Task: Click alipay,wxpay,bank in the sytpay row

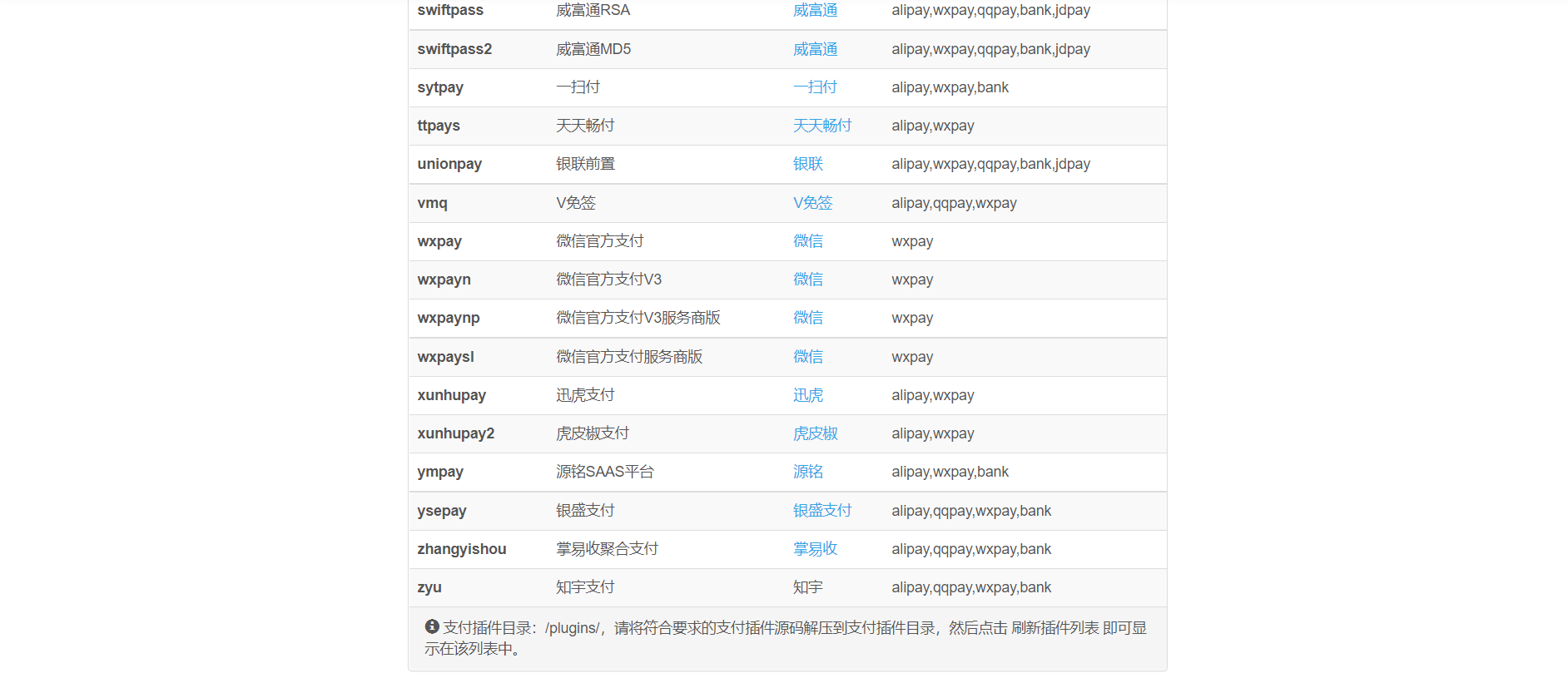Action: 950,87
